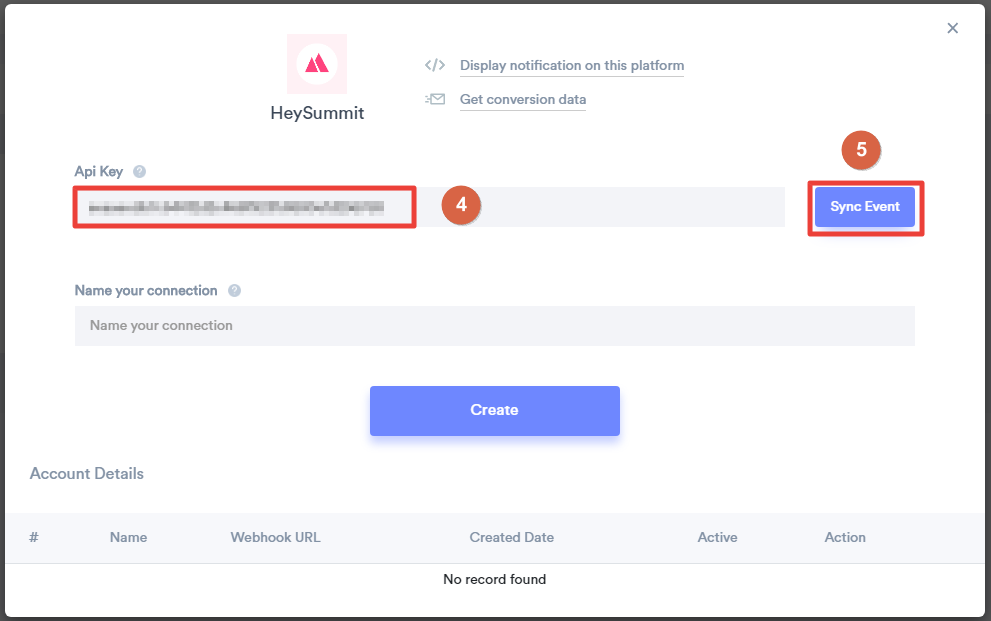
Task: Click the step 4 number badge
Action: (x=461, y=205)
